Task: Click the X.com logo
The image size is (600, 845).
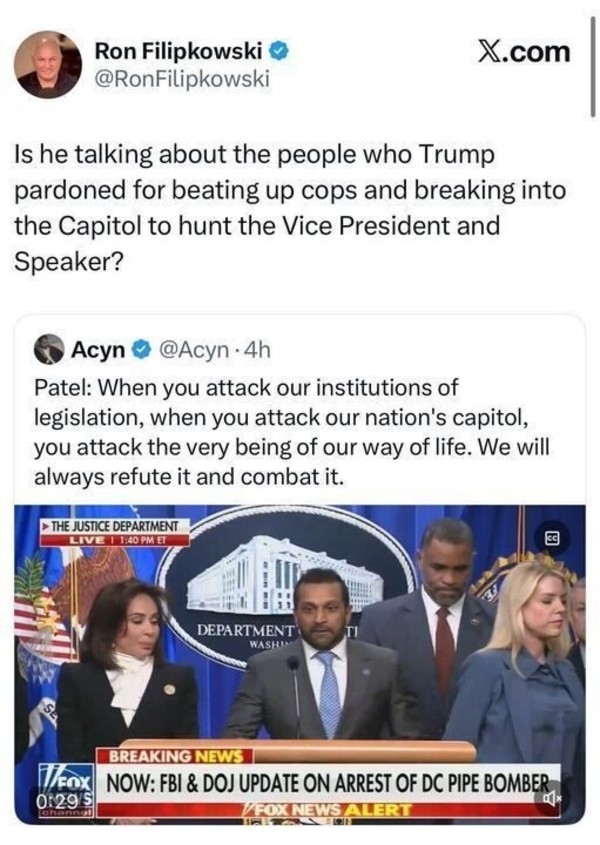Action: tap(522, 51)
